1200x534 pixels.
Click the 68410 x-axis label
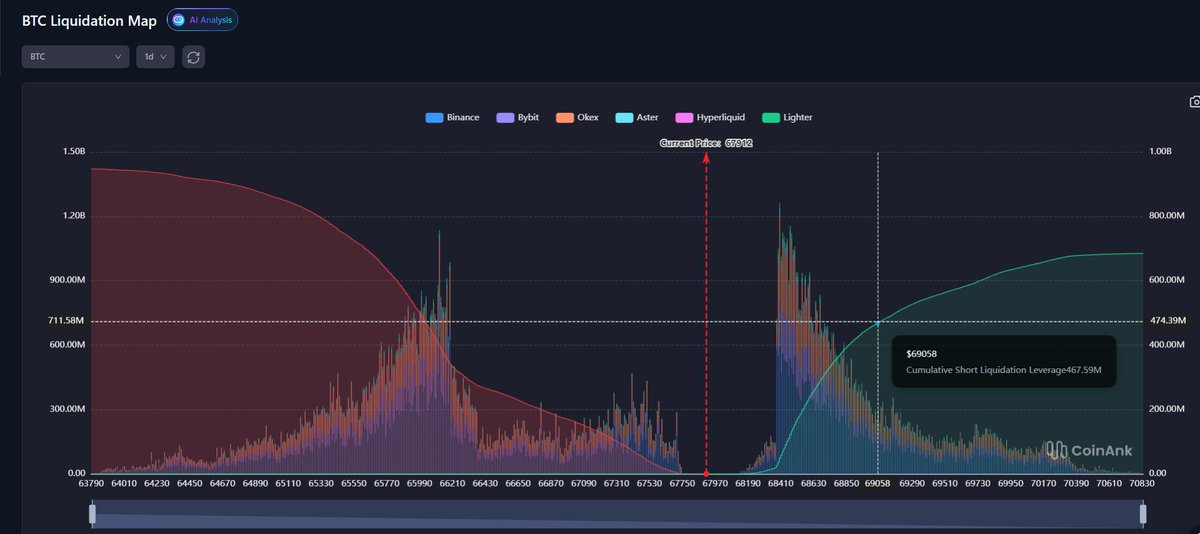coord(779,484)
